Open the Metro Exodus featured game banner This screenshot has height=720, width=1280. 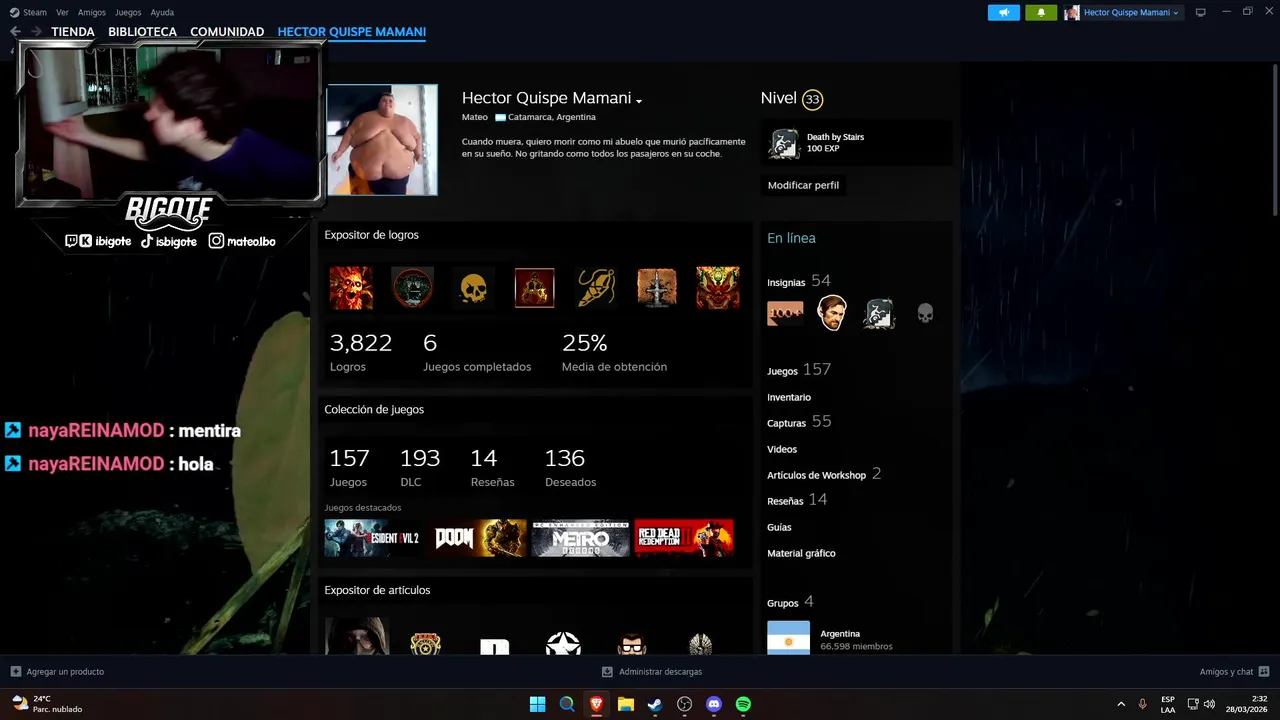tap(580, 538)
